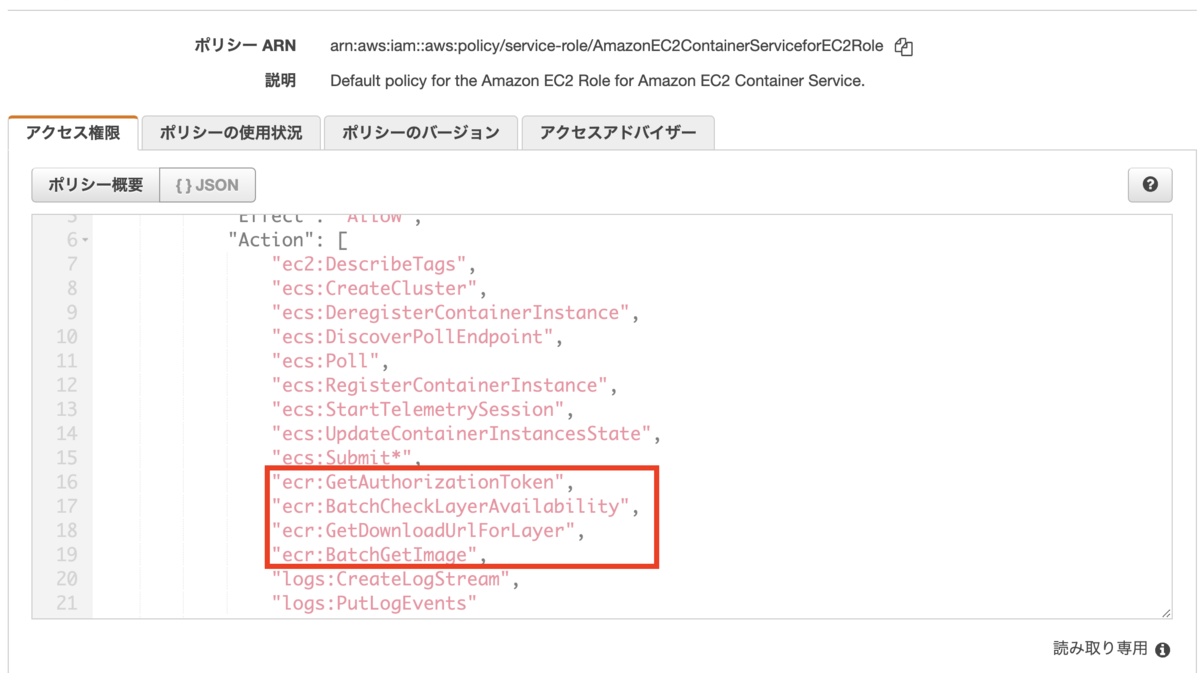This screenshot has height=673, width=1200.
Task: Click the "ecs:CreateCluster" line
Action: coord(379,288)
